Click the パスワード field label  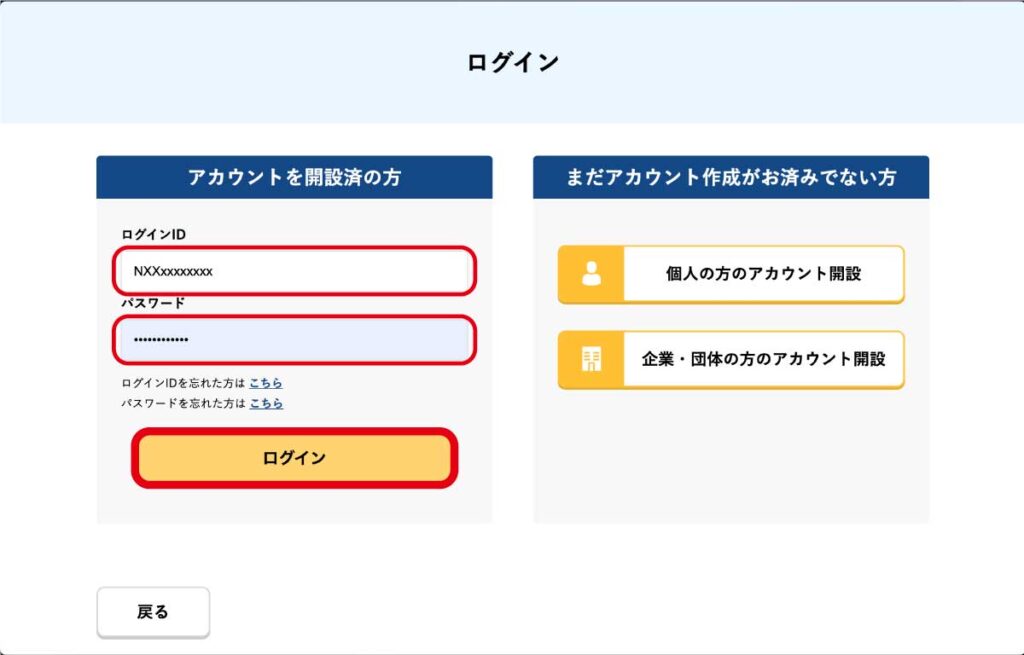pos(153,303)
